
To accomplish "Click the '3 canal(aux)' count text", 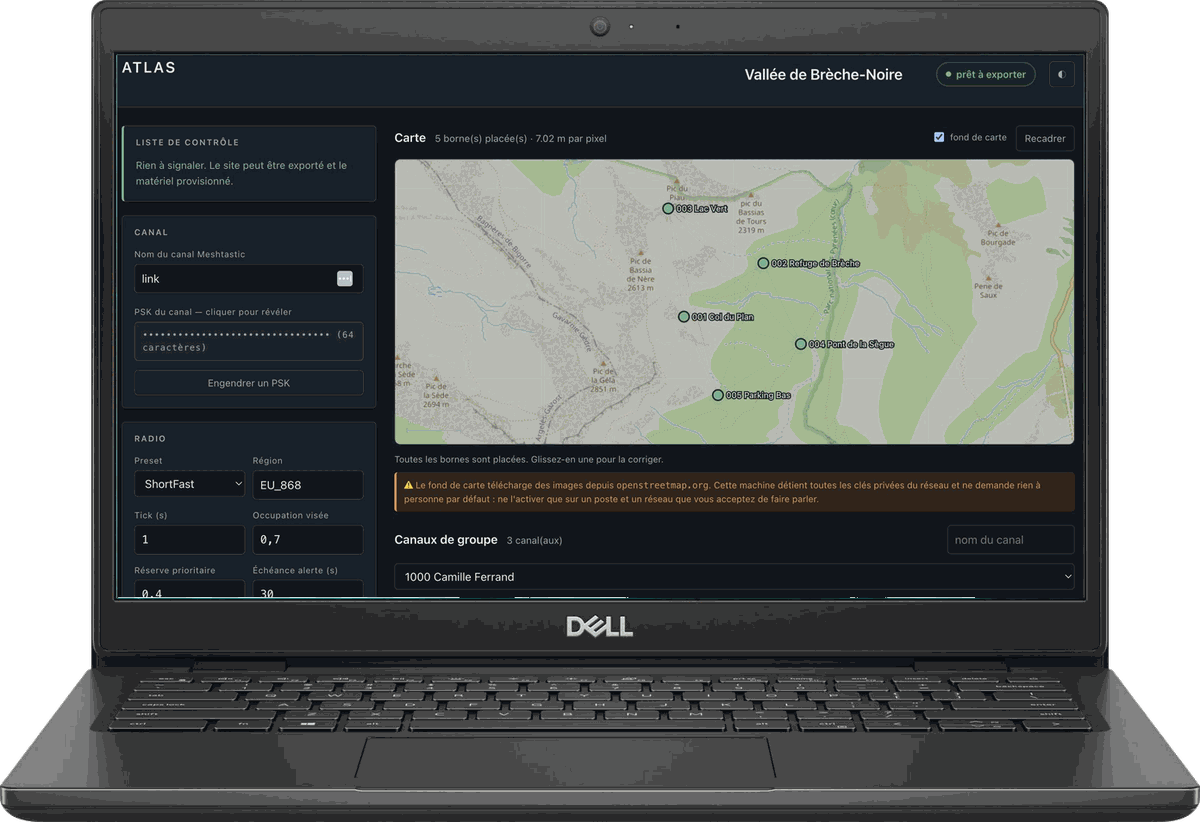I will point(535,541).
